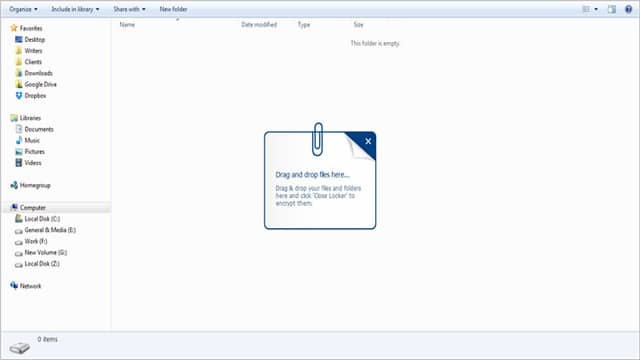Click the Libraries icon

coord(14,118)
